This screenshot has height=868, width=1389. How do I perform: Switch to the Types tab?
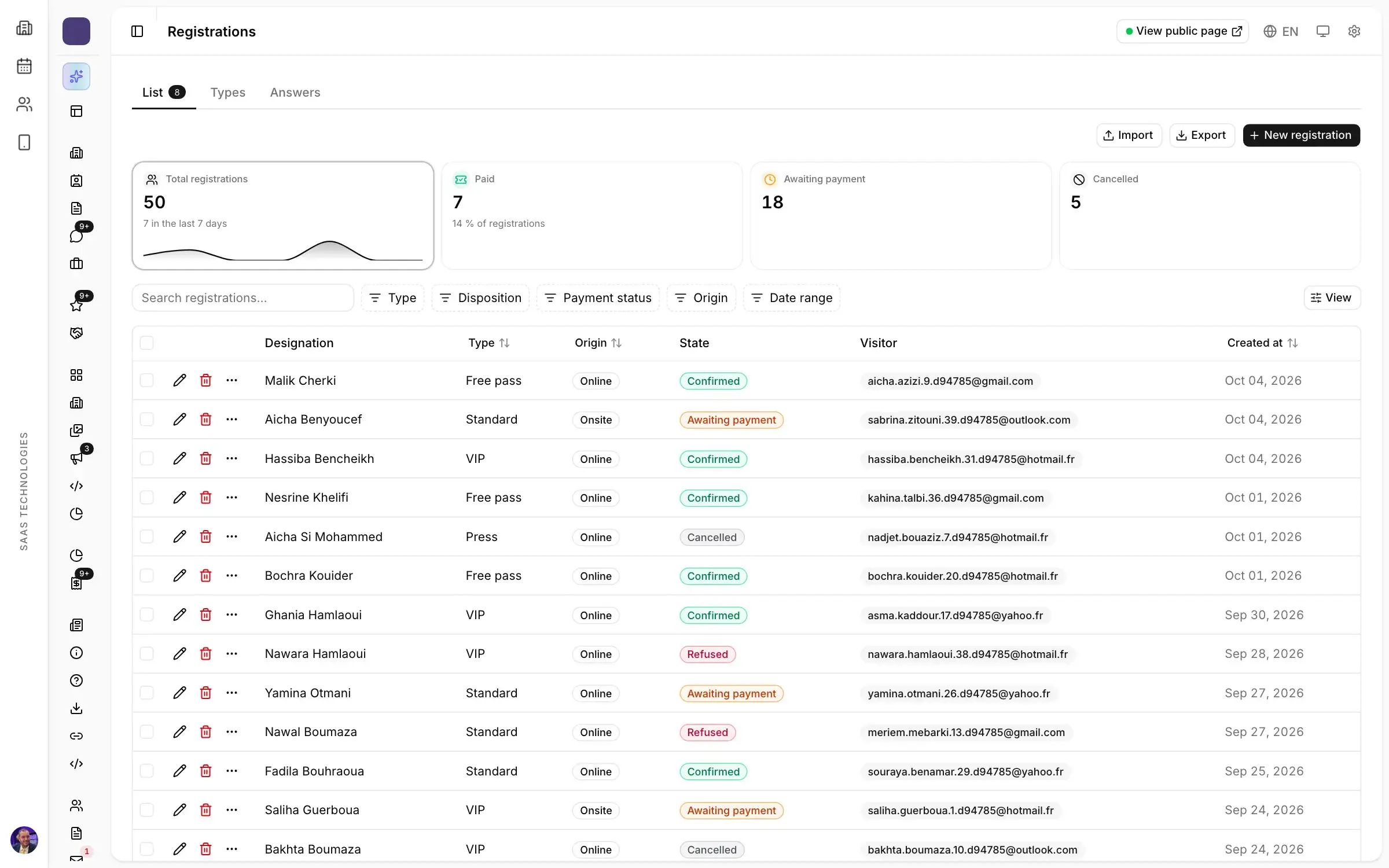tap(228, 93)
